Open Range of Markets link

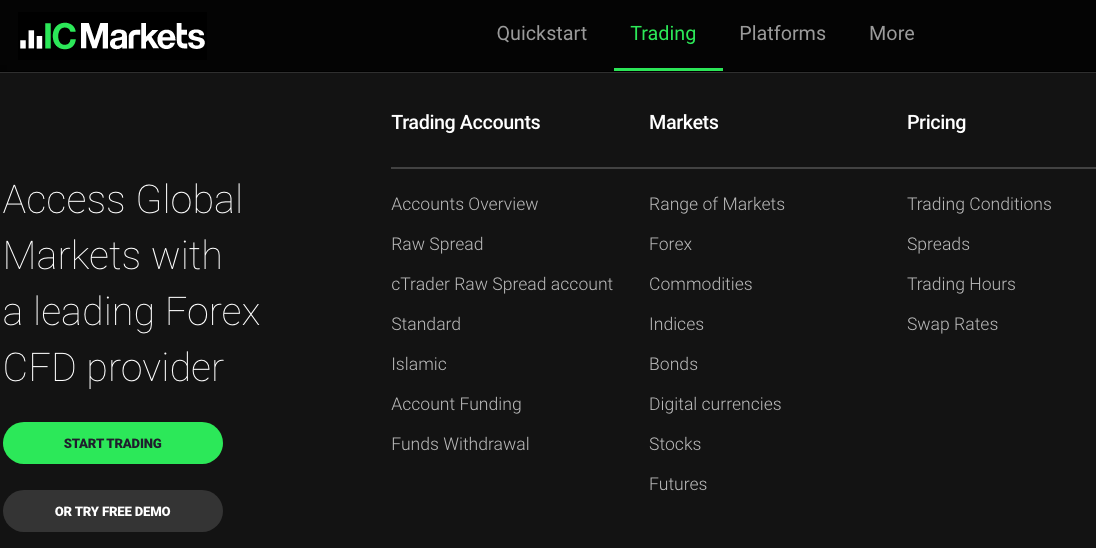pos(717,204)
